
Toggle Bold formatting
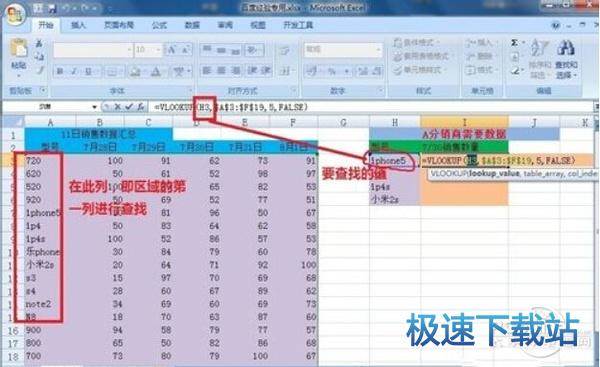60,71
